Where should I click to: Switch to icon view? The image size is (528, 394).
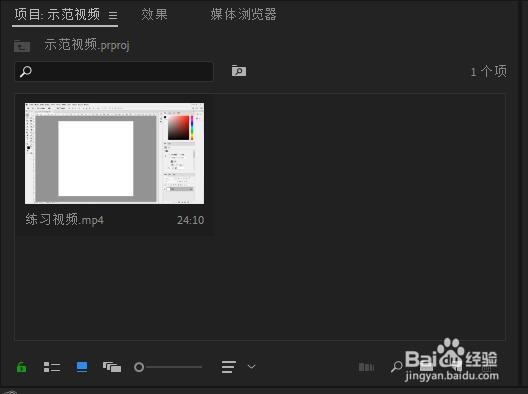click(x=82, y=367)
